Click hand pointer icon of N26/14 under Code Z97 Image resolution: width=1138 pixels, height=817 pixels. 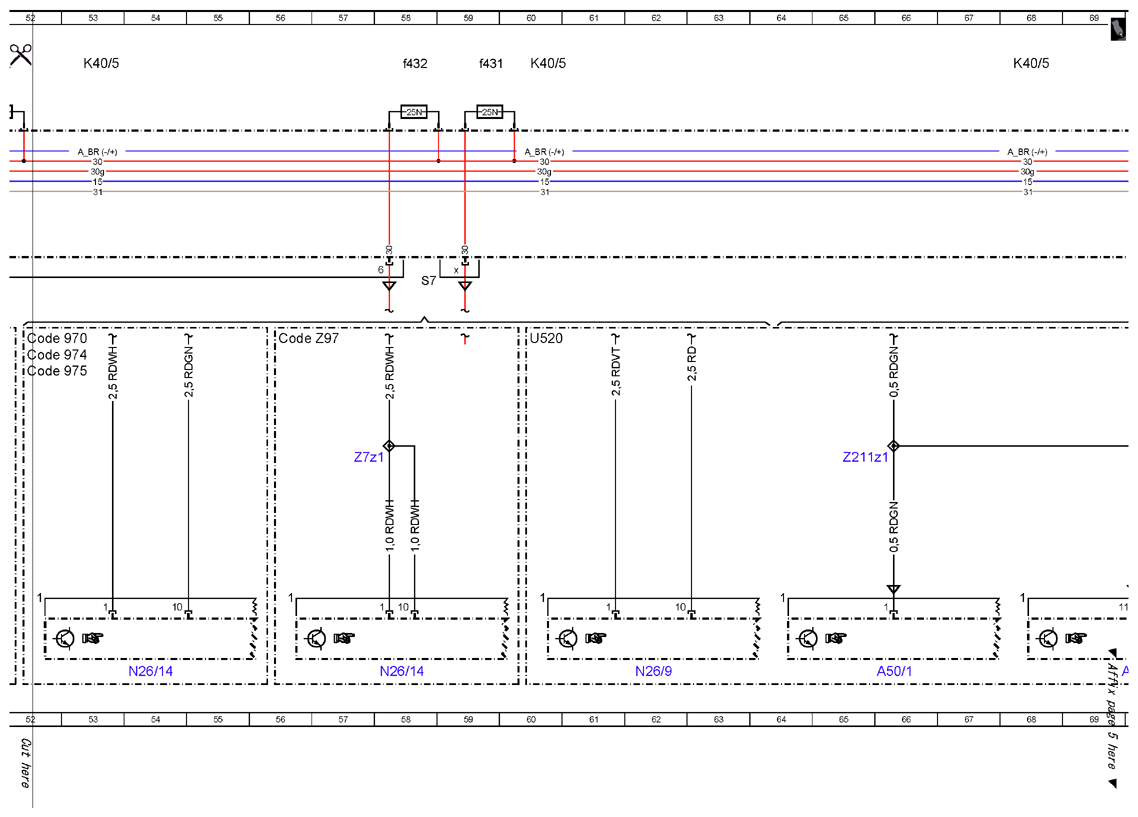click(x=344, y=639)
